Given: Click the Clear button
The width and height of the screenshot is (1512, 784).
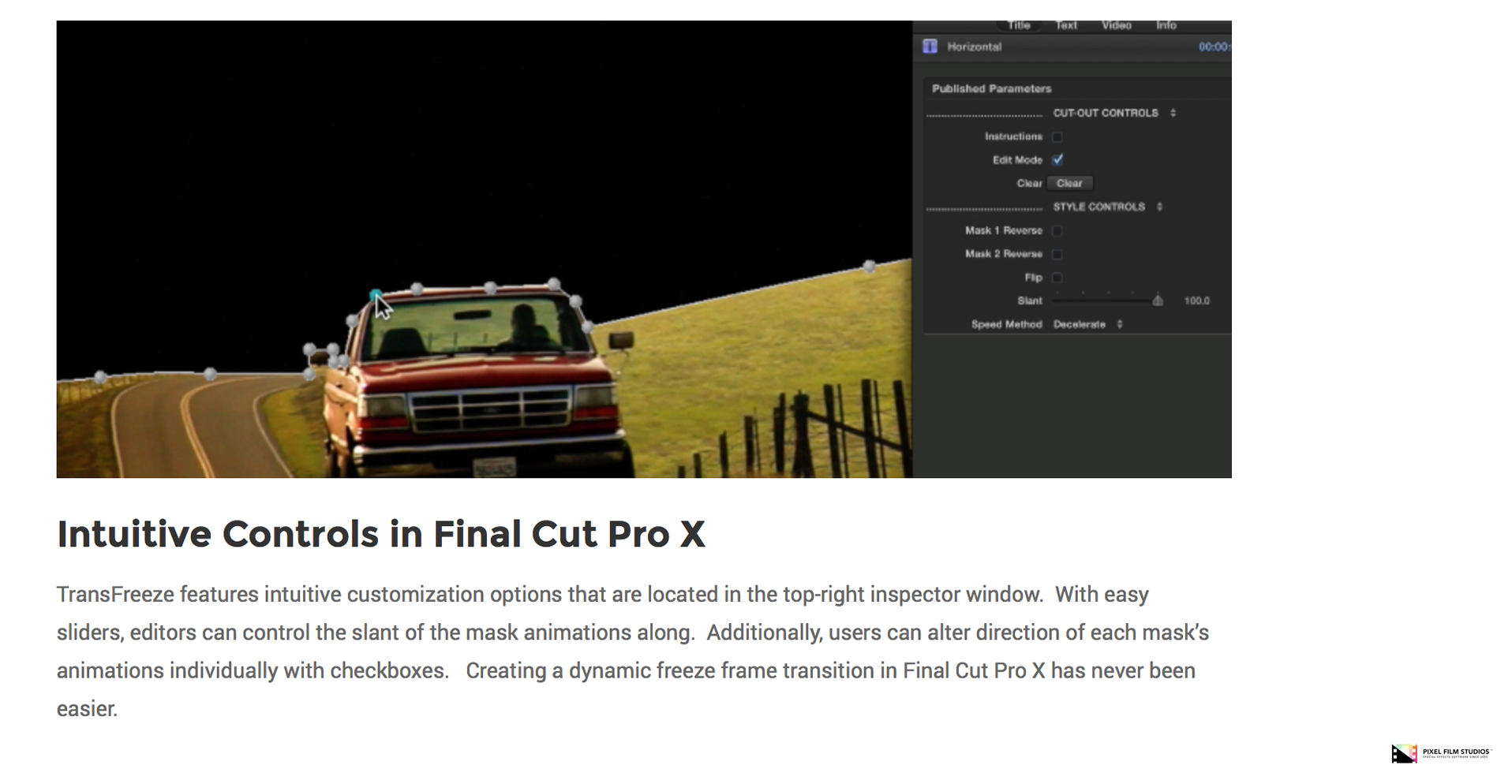Looking at the screenshot, I should [1069, 183].
